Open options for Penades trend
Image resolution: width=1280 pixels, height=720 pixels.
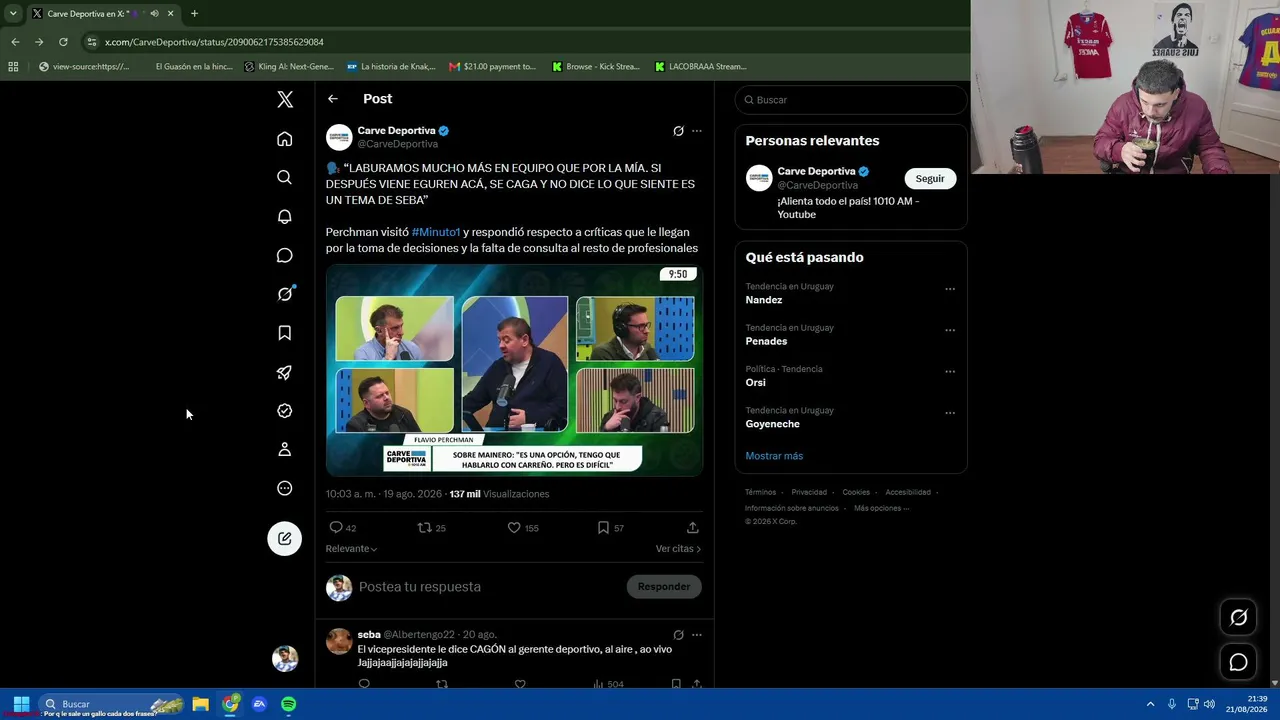(x=950, y=330)
